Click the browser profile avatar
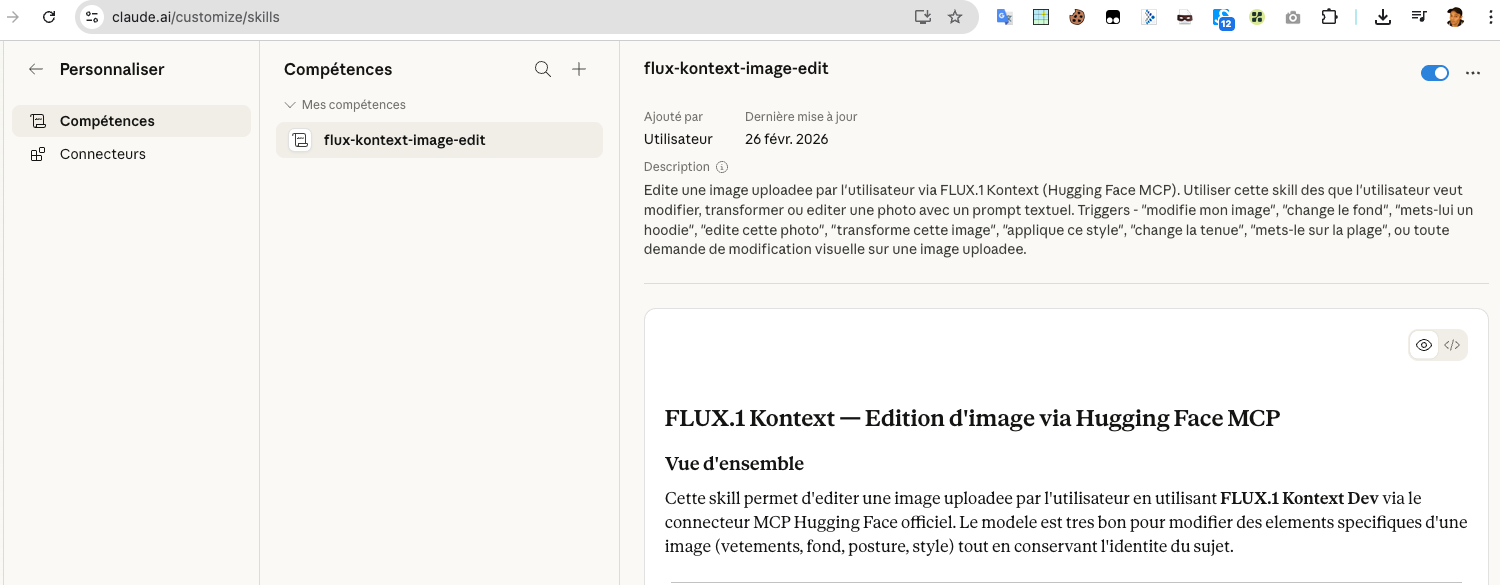The image size is (1500, 585). [x=1455, y=17]
